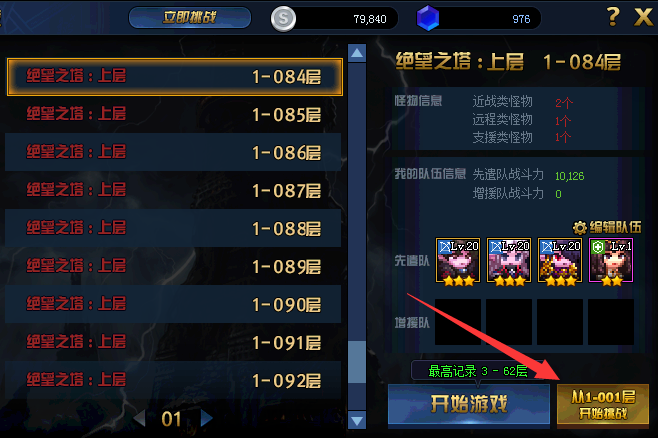Click the 立即挑战 button at top
The image size is (658, 438).
(x=190, y=18)
